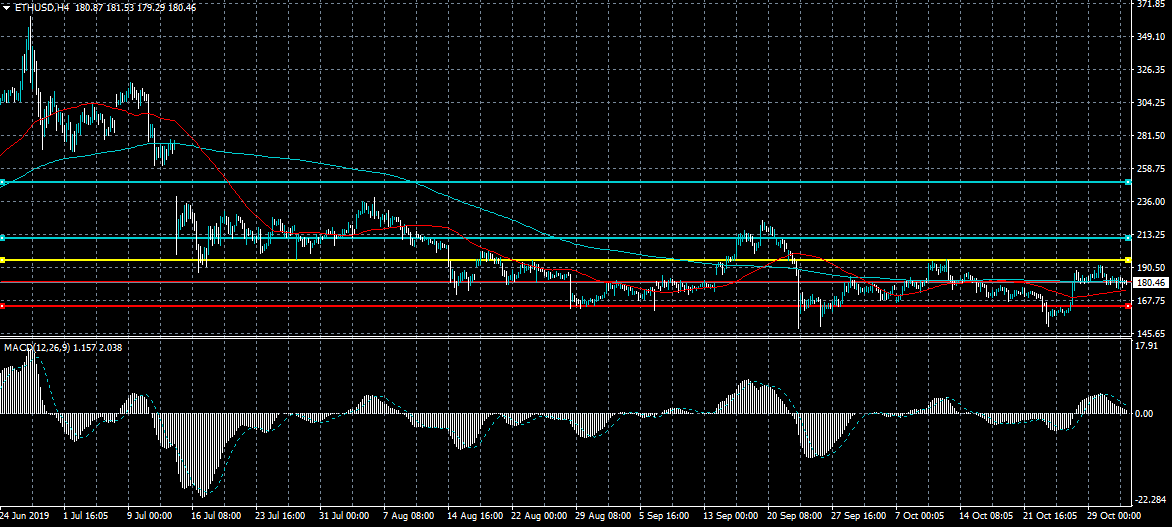This screenshot has width=1172, height=527.
Task: Grab the left handle of the upper cyan line
Action: (3, 182)
